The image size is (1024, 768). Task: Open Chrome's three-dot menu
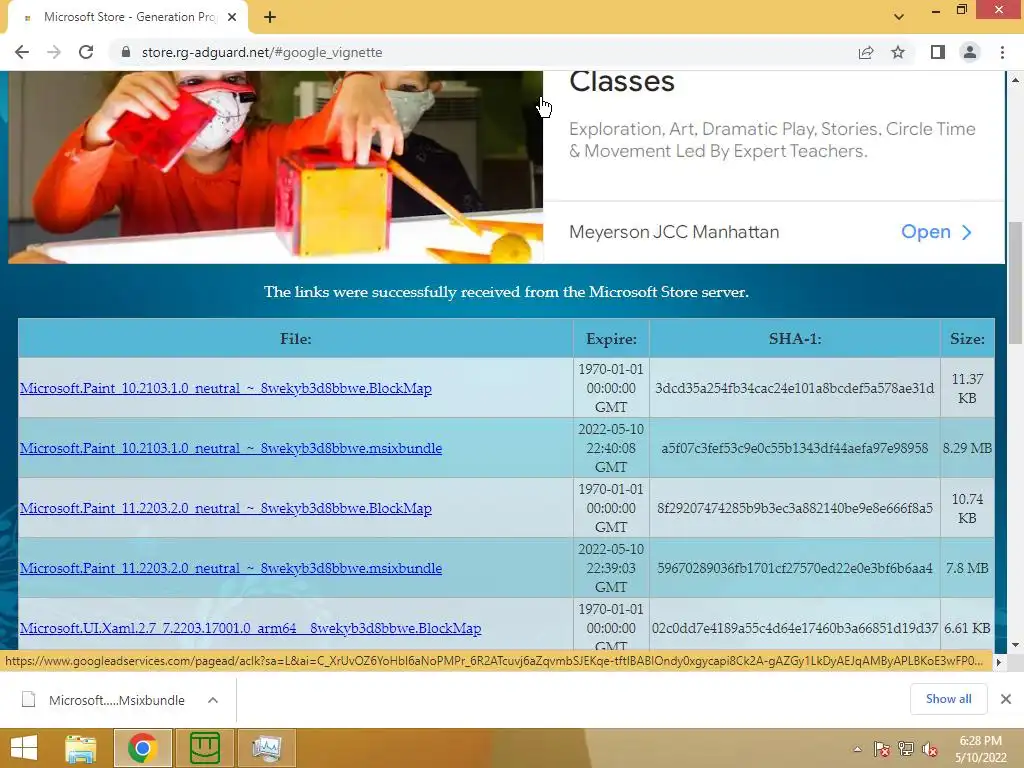(1002, 52)
